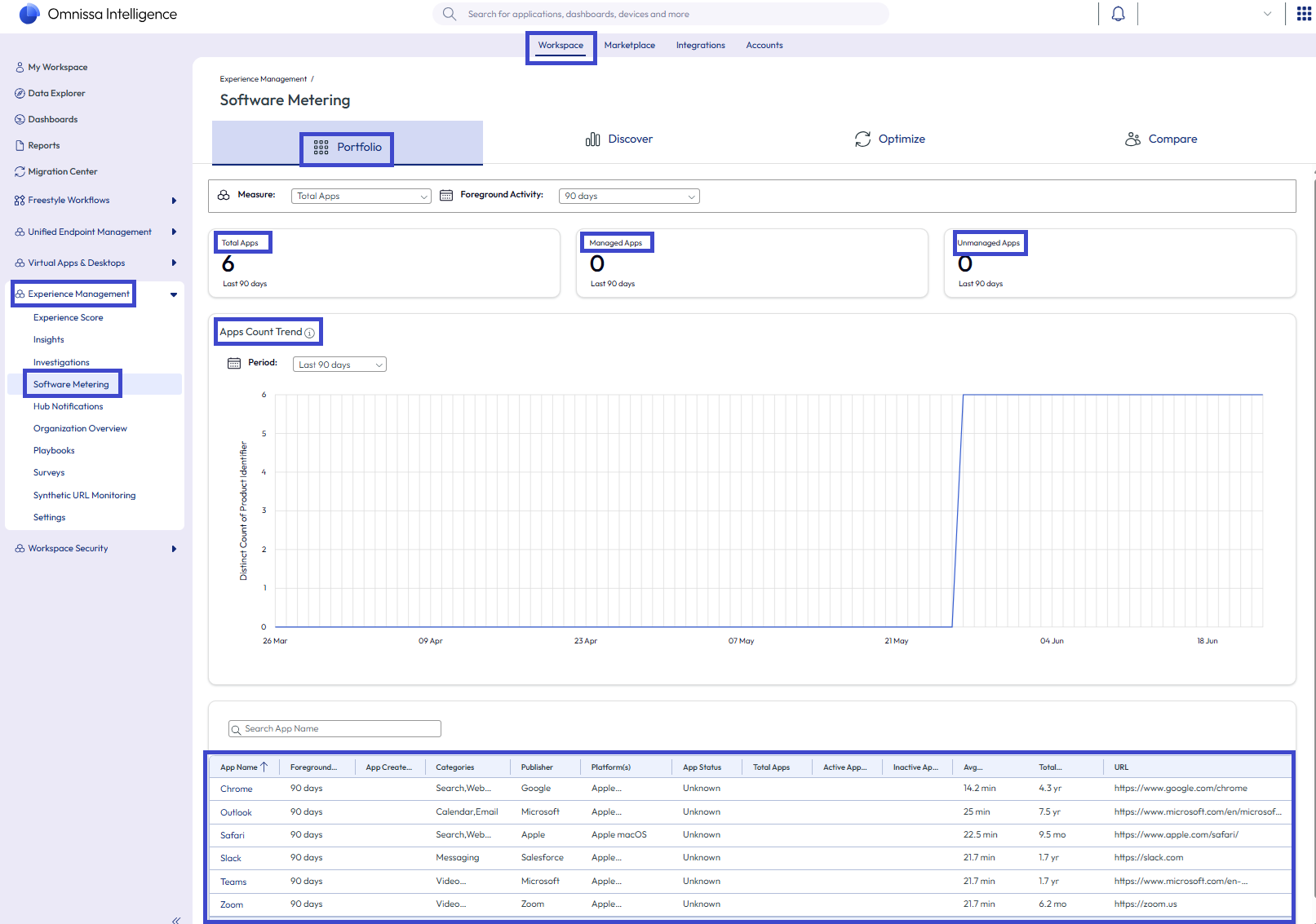The width and height of the screenshot is (1316, 924).
Task: Sort by App Name ascending arrow
Action: 264,767
